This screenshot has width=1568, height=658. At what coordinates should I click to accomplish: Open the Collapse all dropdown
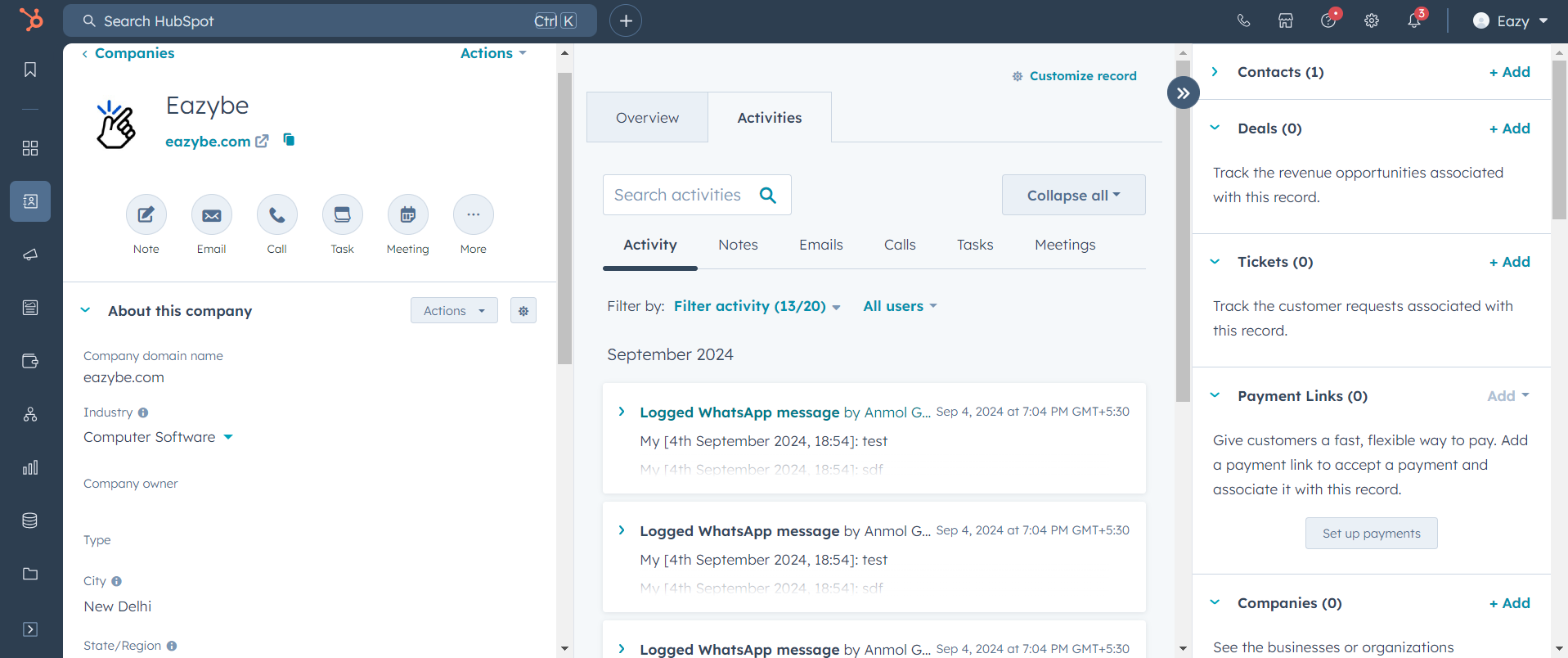[1073, 195]
